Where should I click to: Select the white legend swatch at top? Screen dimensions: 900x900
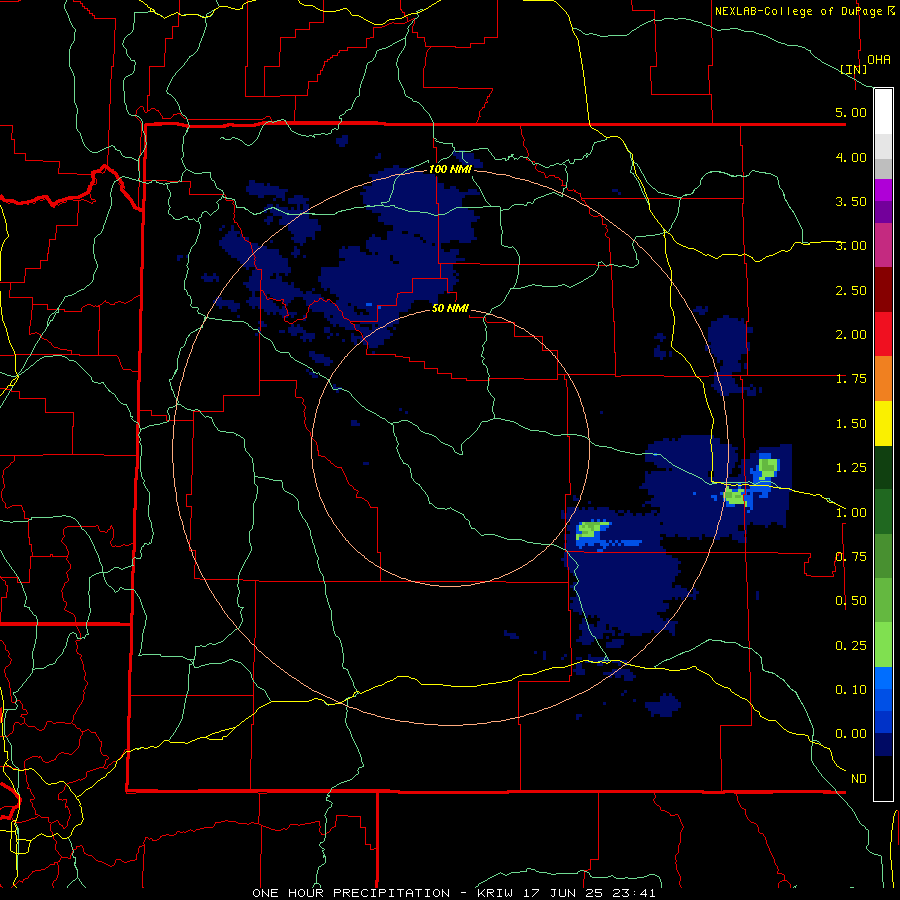click(x=883, y=111)
